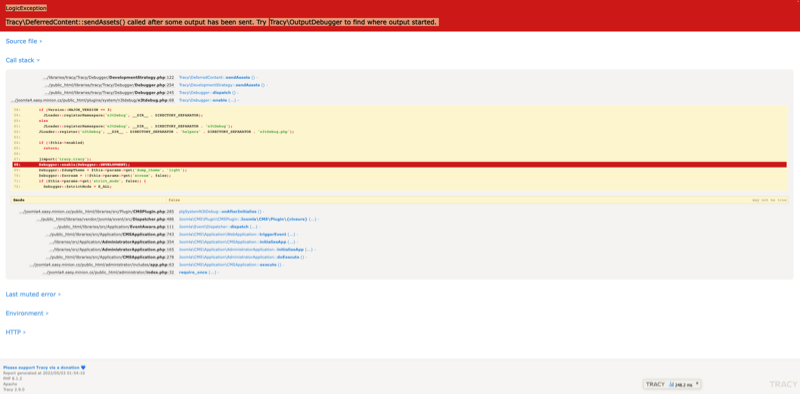Click the highlighted red code line 68
Screen dimensions: 800x394
point(399,165)
